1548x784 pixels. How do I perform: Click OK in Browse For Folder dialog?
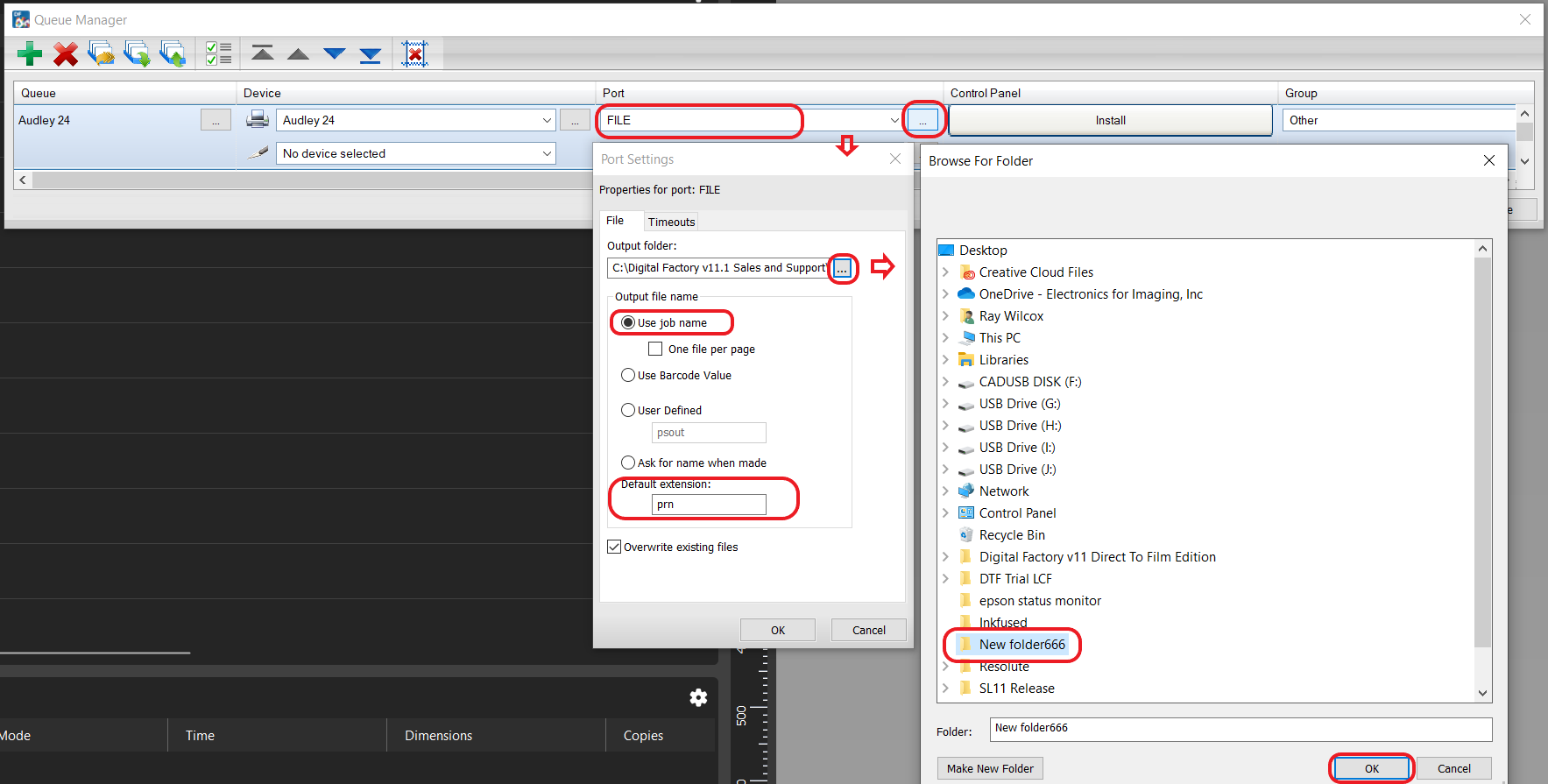1372,768
